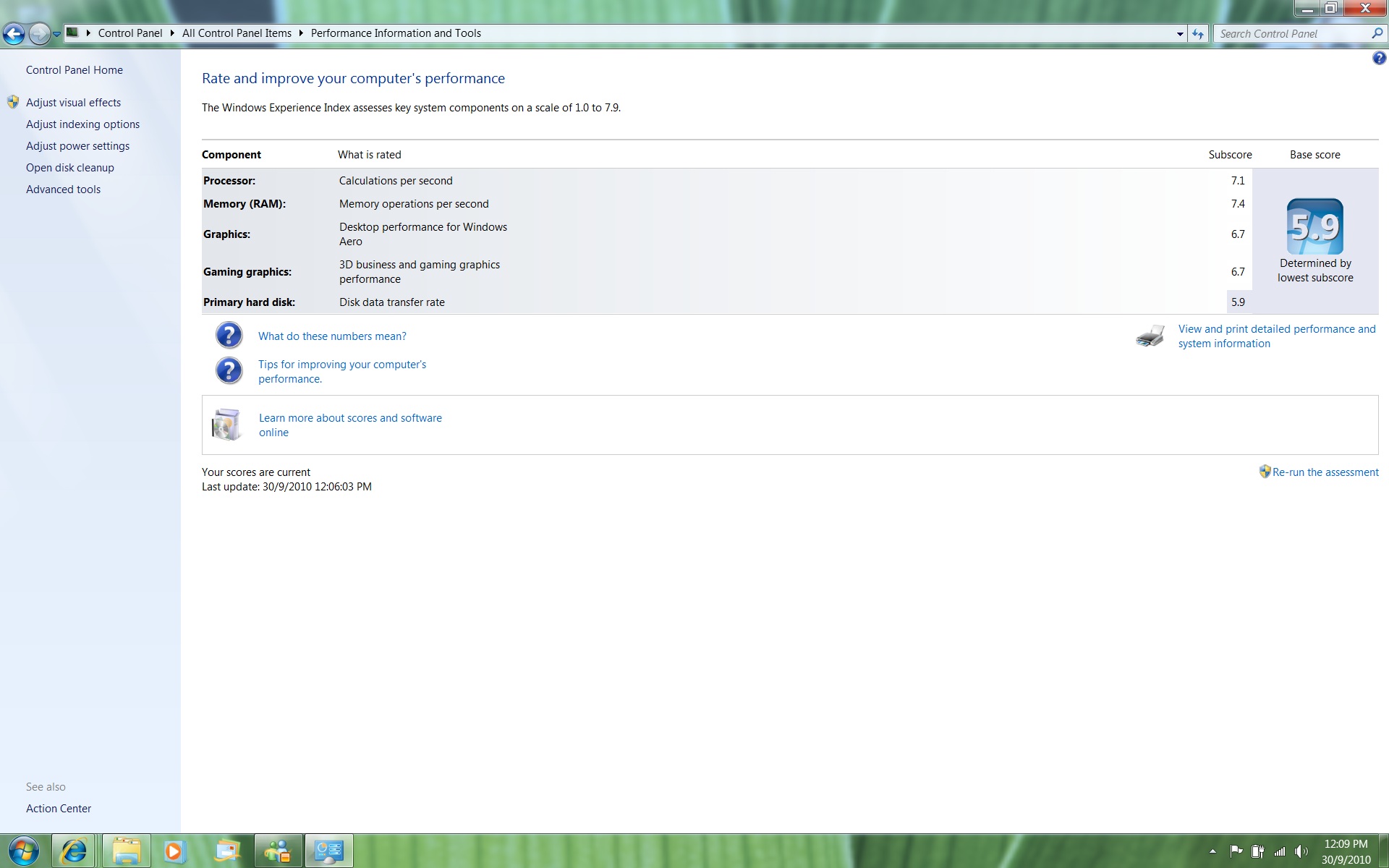Click the network signal tray icon
The image size is (1389, 868).
click(1280, 851)
